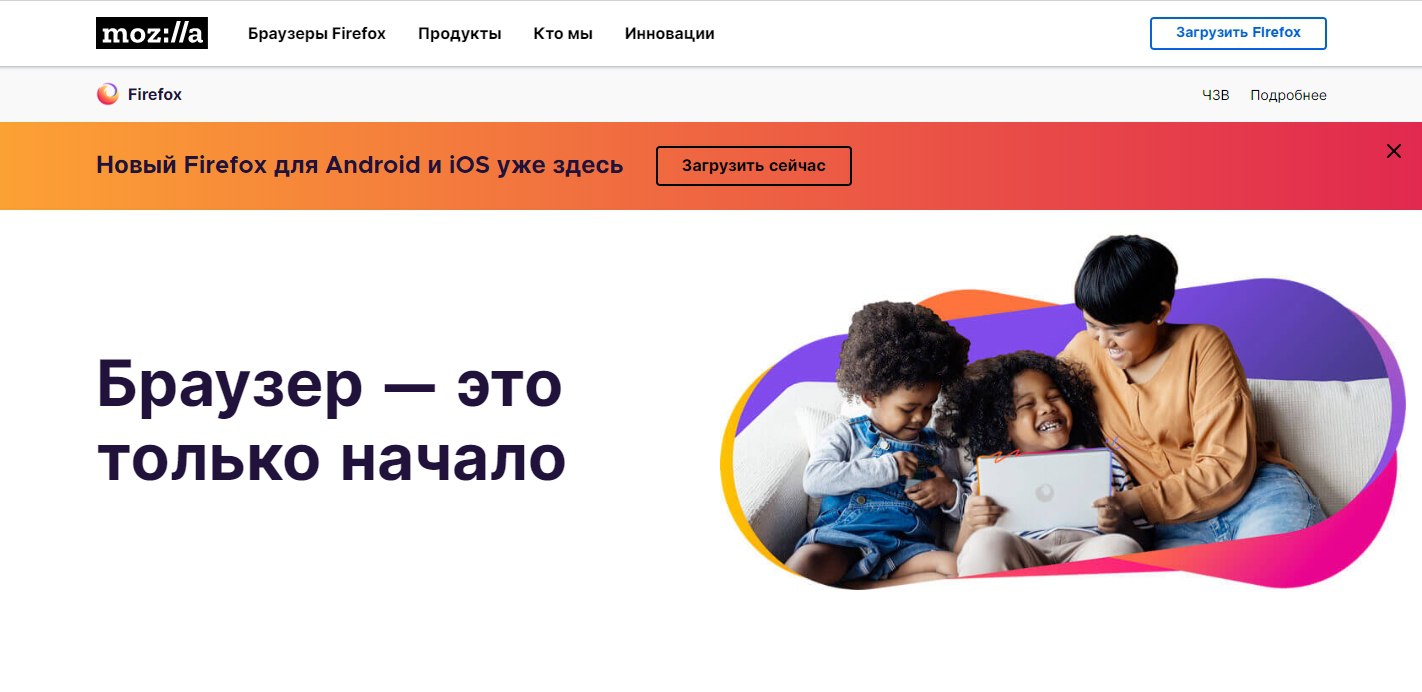Click the Firefox wordmark beside the logo
The height and width of the screenshot is (692, 1422).
pos(155,95)
